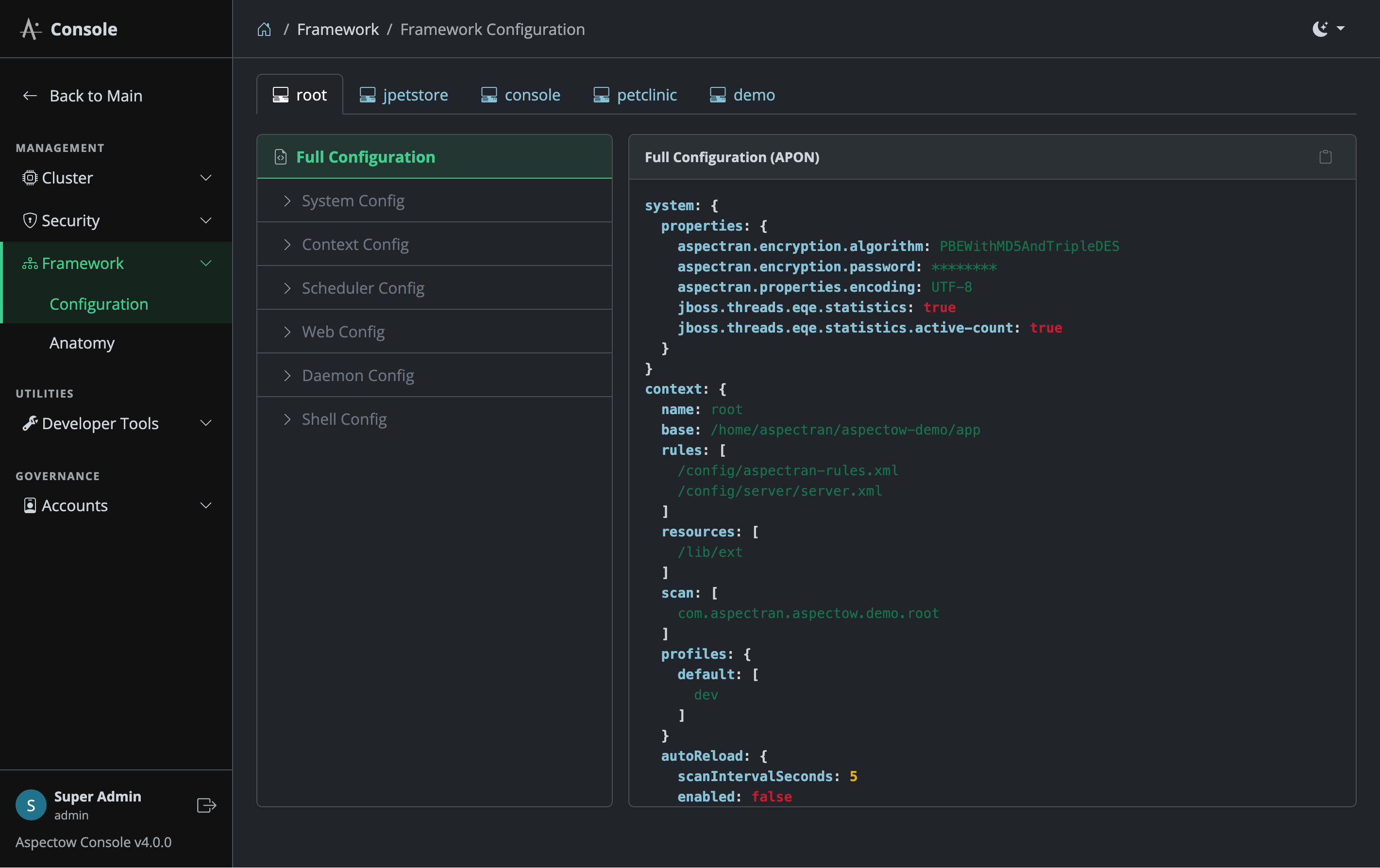Switch to the console tab
The image size is (1380, 868).
tap(521, 95)
